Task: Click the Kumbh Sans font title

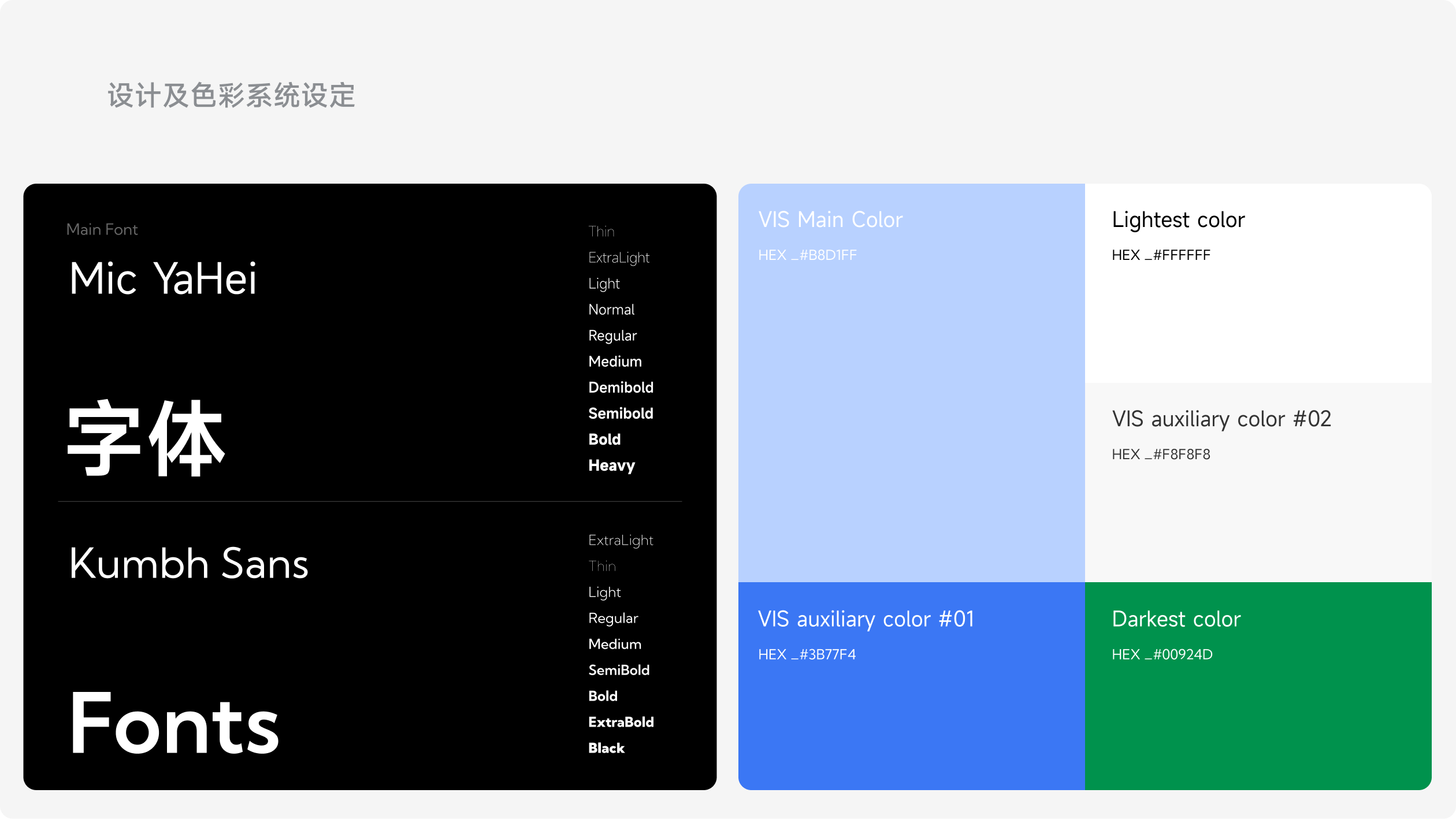Action: [x=188, y=564]
